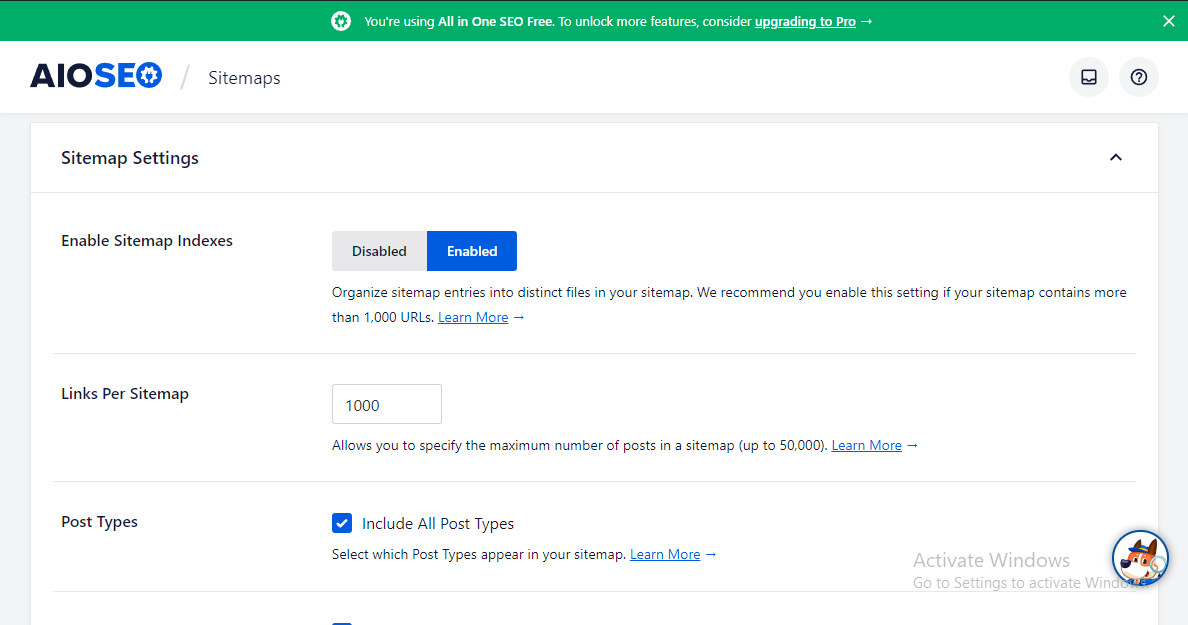Open the dog mascot chat assistant

(1140, 558)
